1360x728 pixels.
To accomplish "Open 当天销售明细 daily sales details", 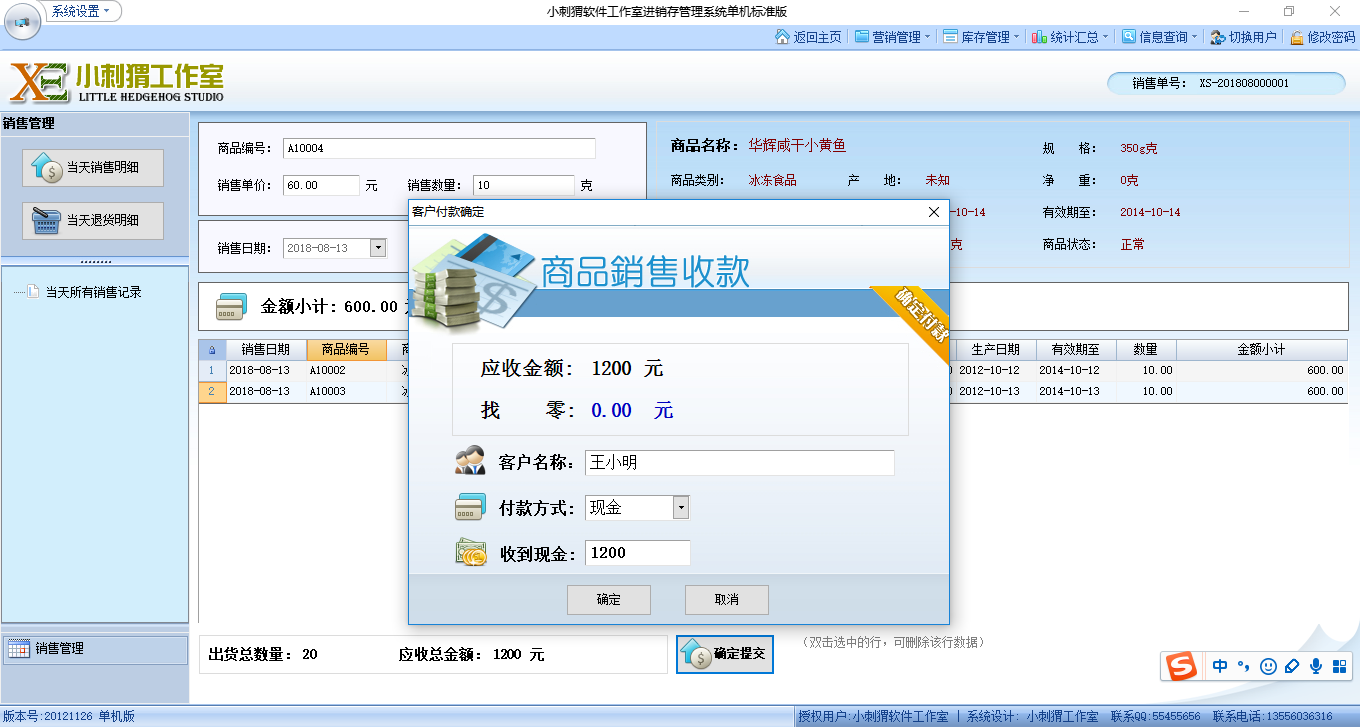I will pyautogui.click(x=93, y=168).
